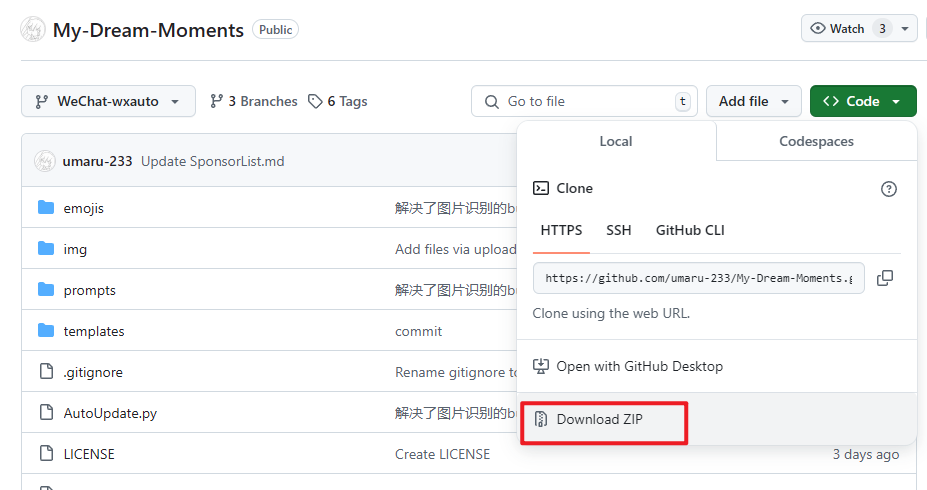The image size is (927, 490).
Task: Click the Watch button label
Action: click(847, 28)
